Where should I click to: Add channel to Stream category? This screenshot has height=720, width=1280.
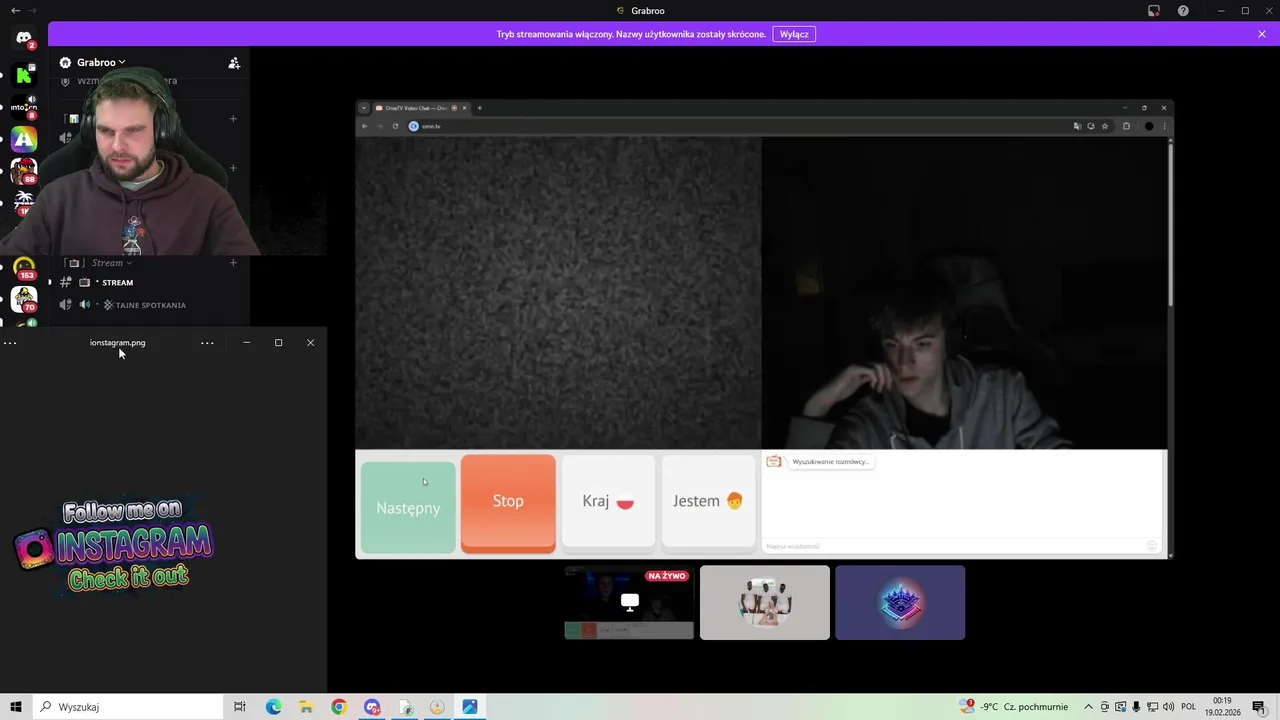(233, 263)
